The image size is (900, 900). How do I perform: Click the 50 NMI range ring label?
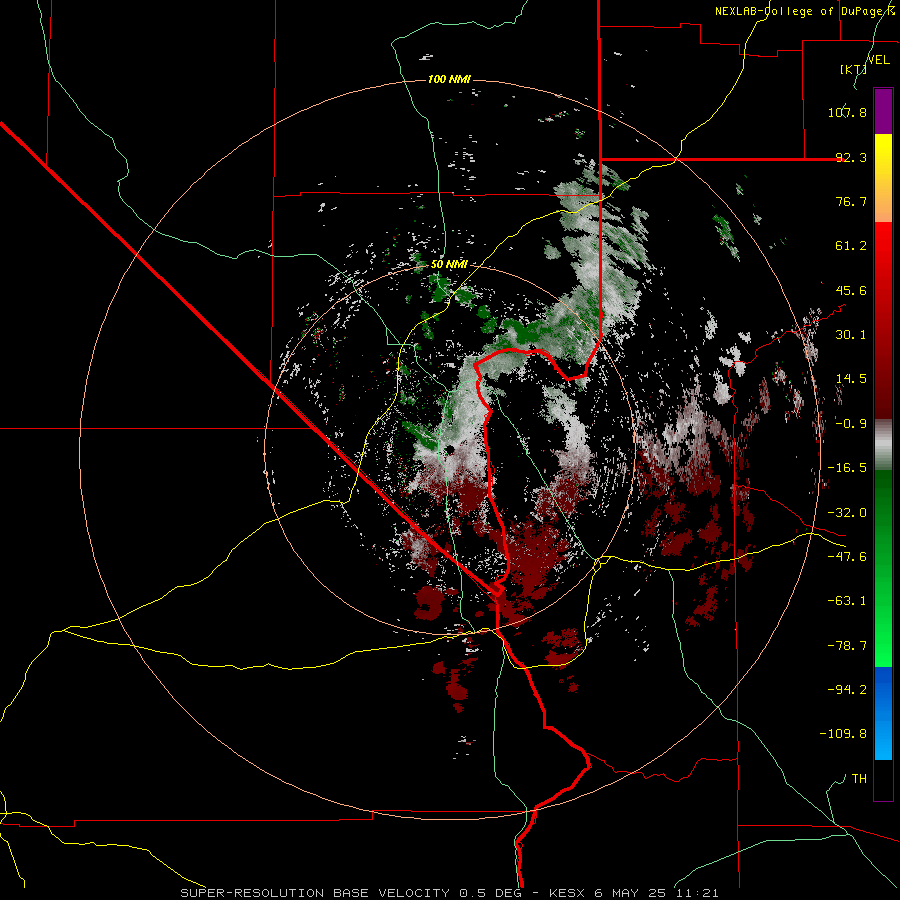pos(449,265)
